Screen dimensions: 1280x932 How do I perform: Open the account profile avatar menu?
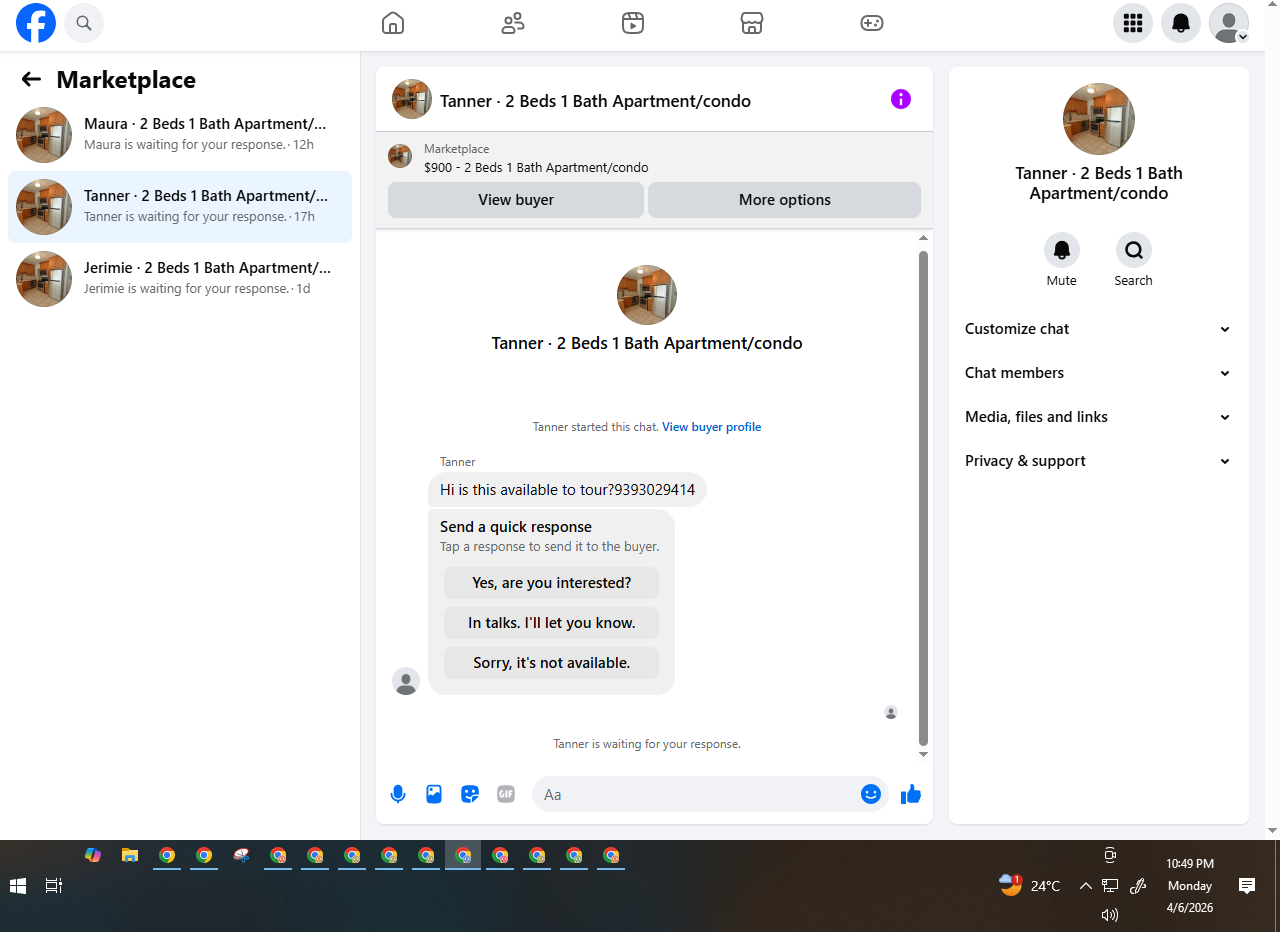[1229, 23]
